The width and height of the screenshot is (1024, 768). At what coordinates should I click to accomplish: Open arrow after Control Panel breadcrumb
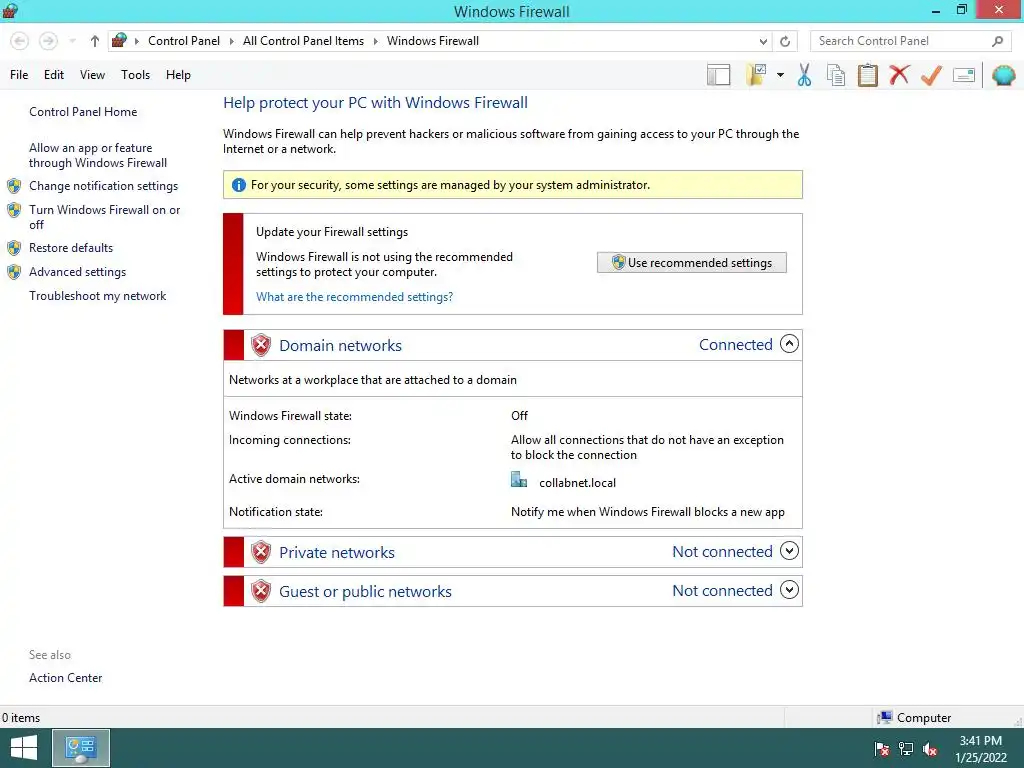(x=231, y=41)
